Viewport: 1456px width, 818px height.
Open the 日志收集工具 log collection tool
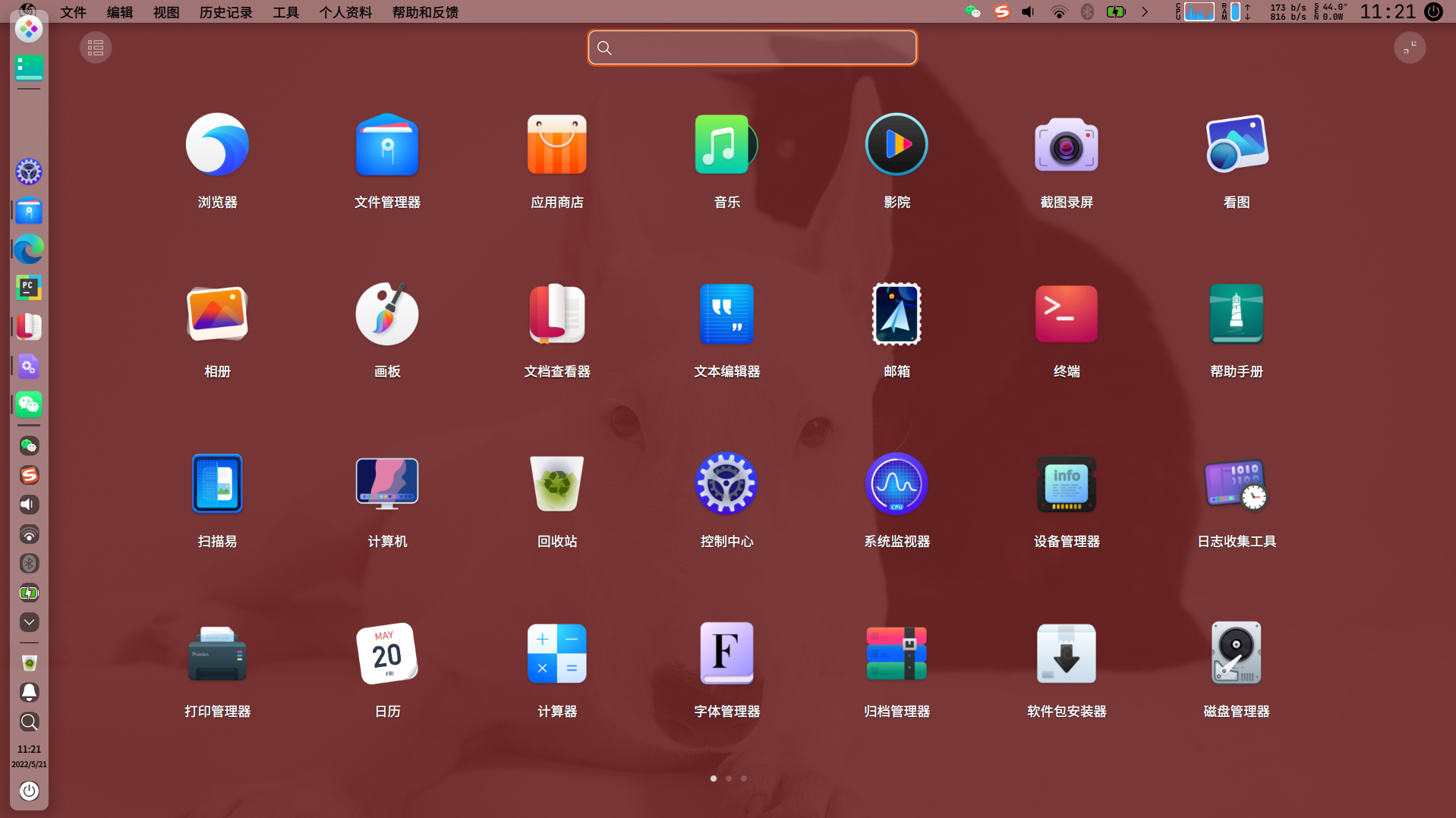(x=1237, y=483)
